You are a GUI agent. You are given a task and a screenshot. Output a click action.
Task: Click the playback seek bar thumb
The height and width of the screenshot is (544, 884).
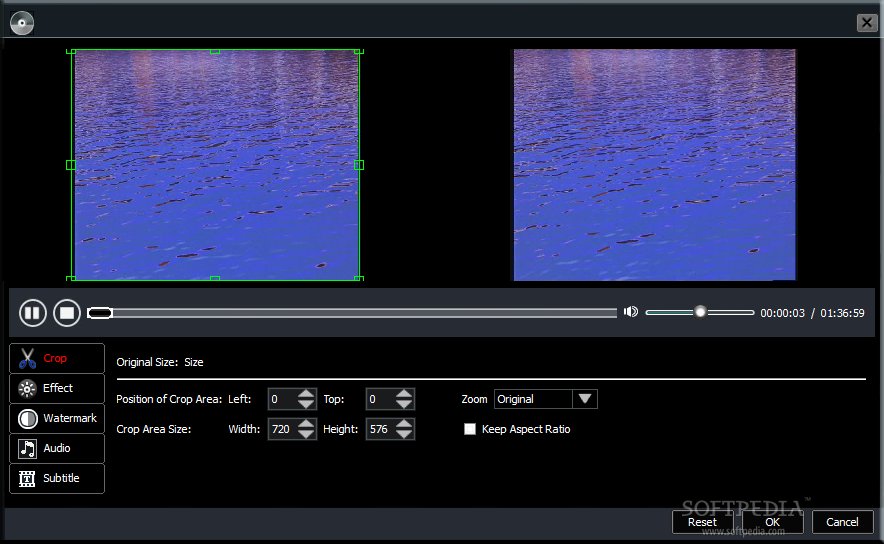click(x=100, y=313)
